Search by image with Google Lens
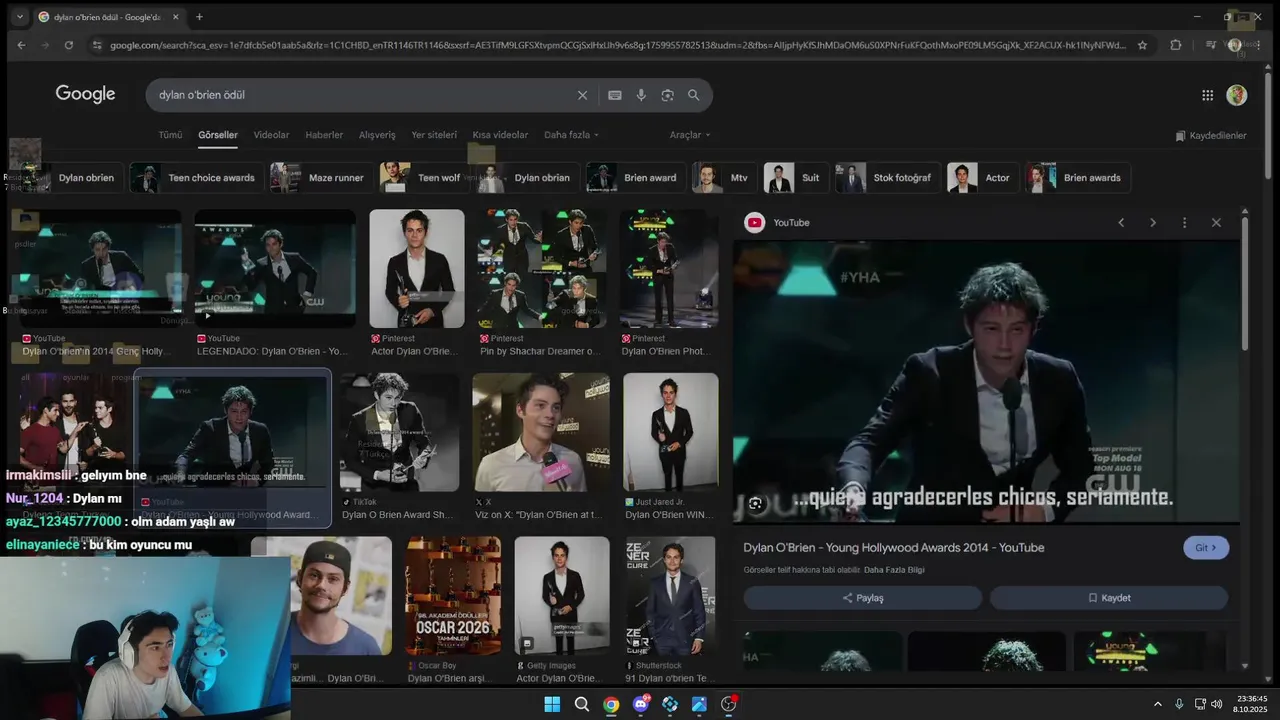Image resolution: width=1280 pixels, height=720 pixels. (667, 95)
